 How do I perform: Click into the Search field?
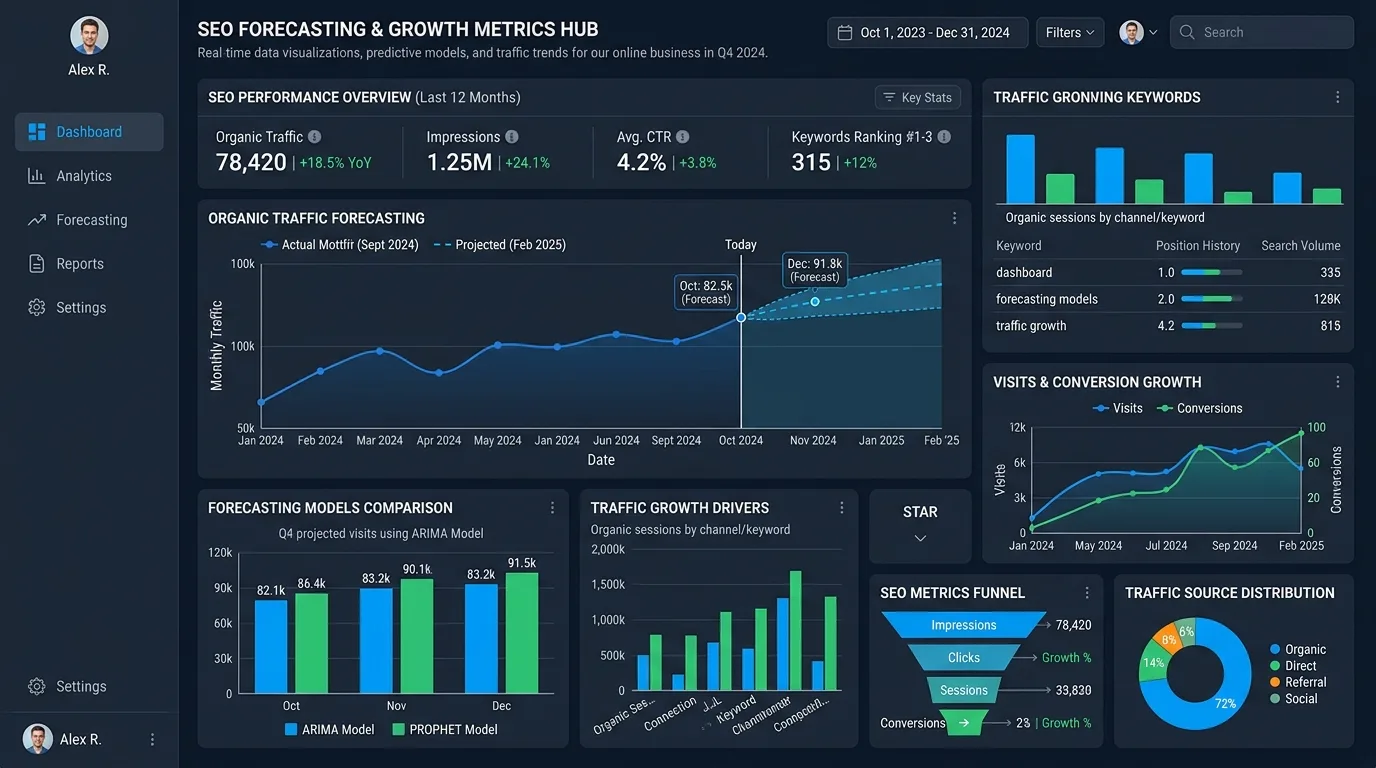coord(1262,33)
